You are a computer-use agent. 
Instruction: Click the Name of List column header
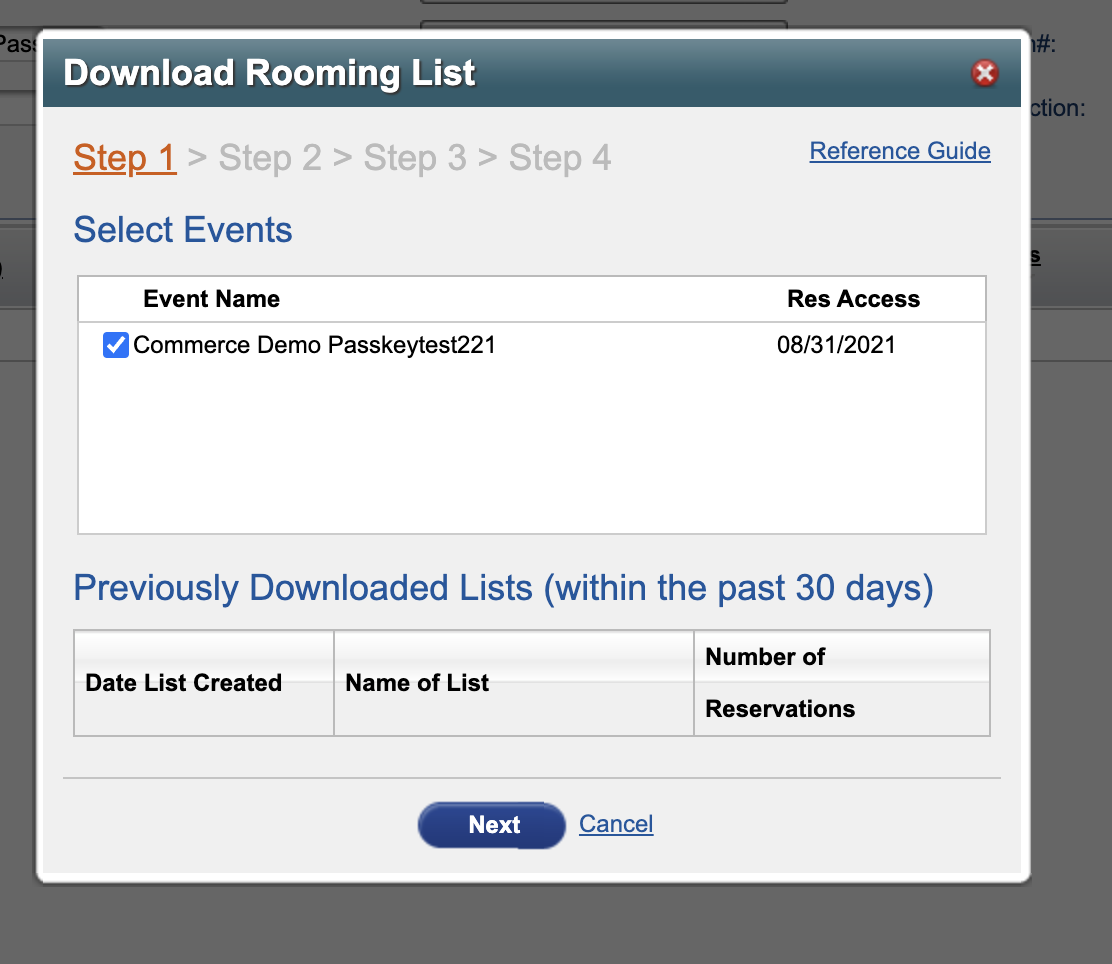417,682
